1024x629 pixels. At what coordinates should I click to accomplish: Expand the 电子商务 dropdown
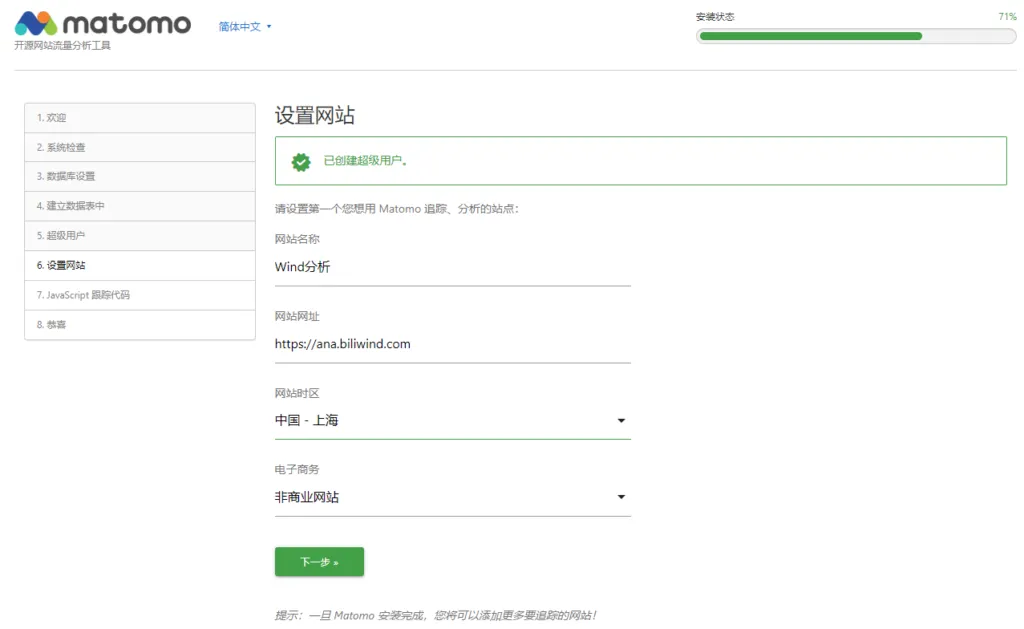452,497
